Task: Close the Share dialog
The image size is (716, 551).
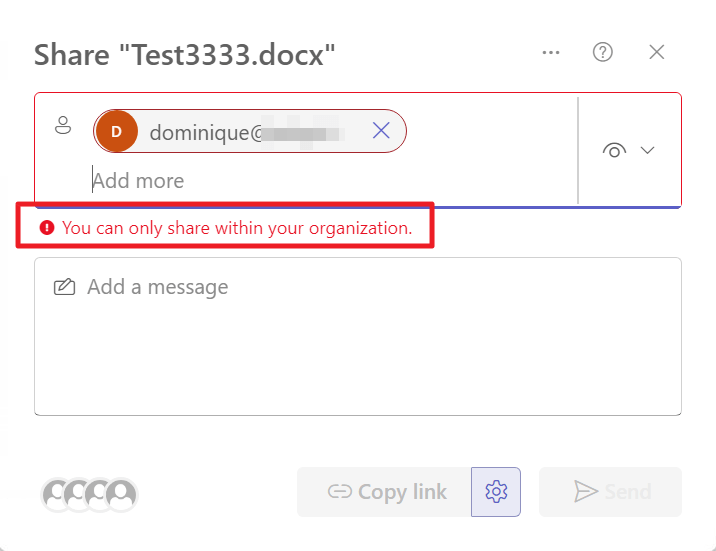Action: tap(657, 53)
